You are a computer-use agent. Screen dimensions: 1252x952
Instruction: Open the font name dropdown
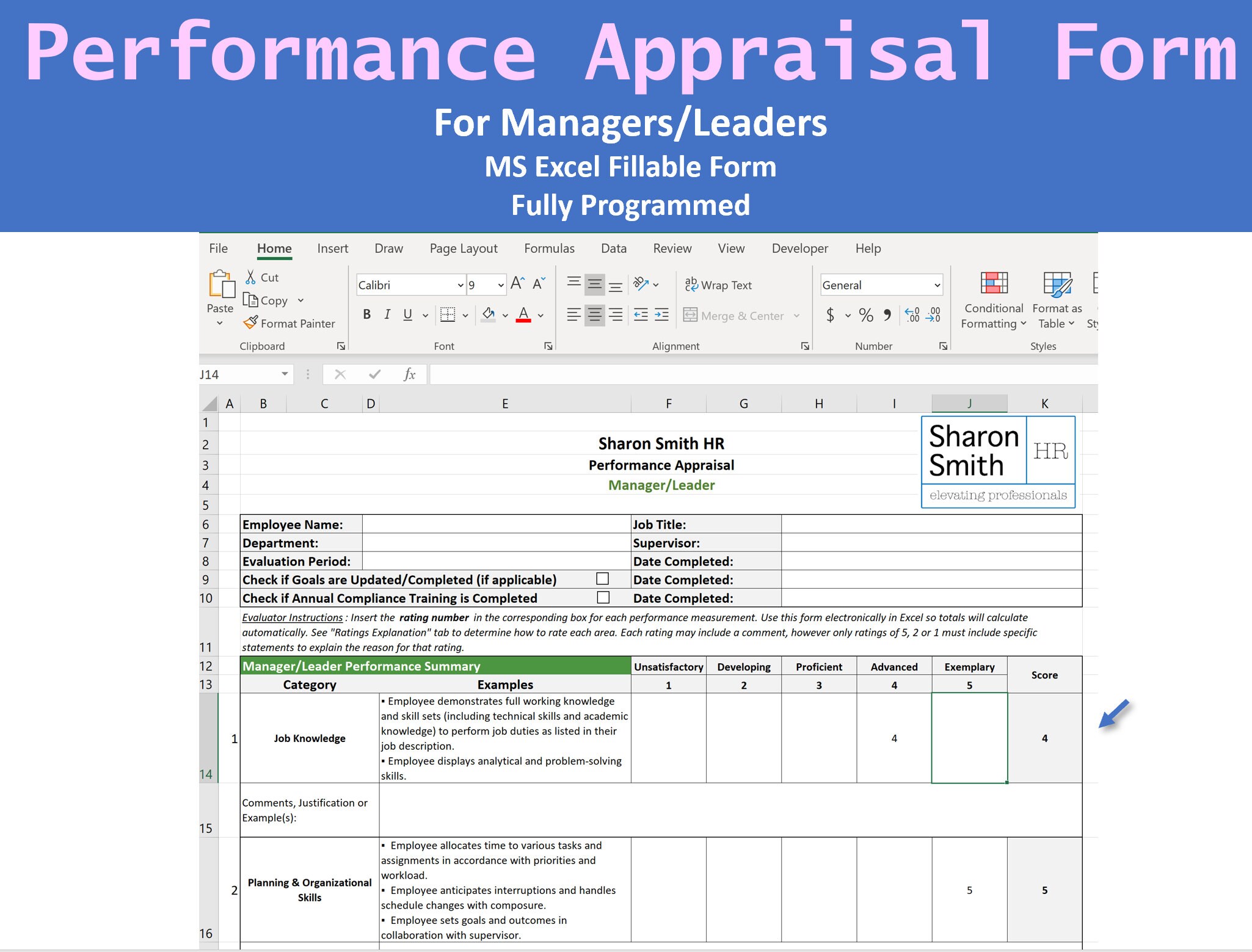[x=460, y=285]
